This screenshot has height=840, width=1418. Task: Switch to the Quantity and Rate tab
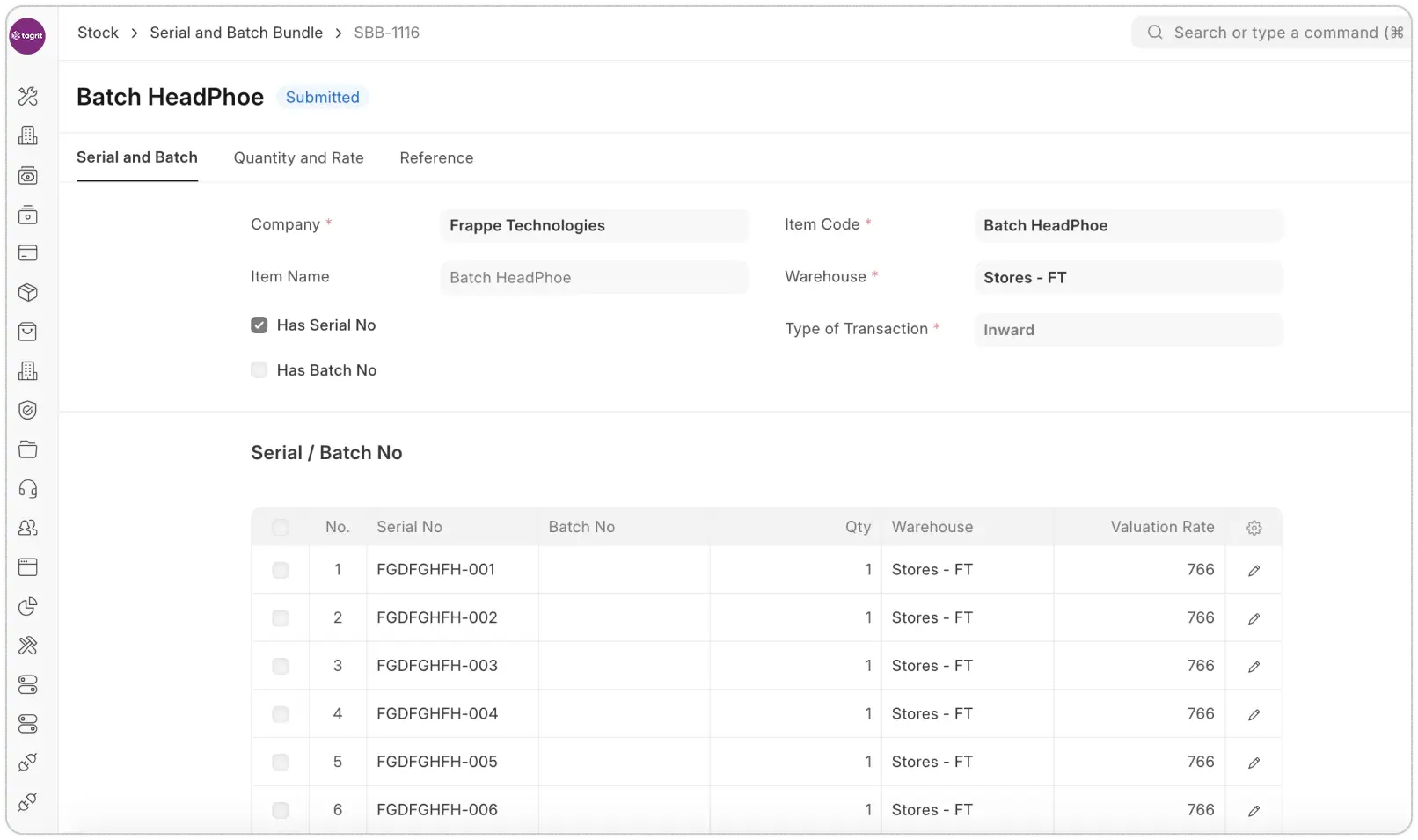[298, 158]
